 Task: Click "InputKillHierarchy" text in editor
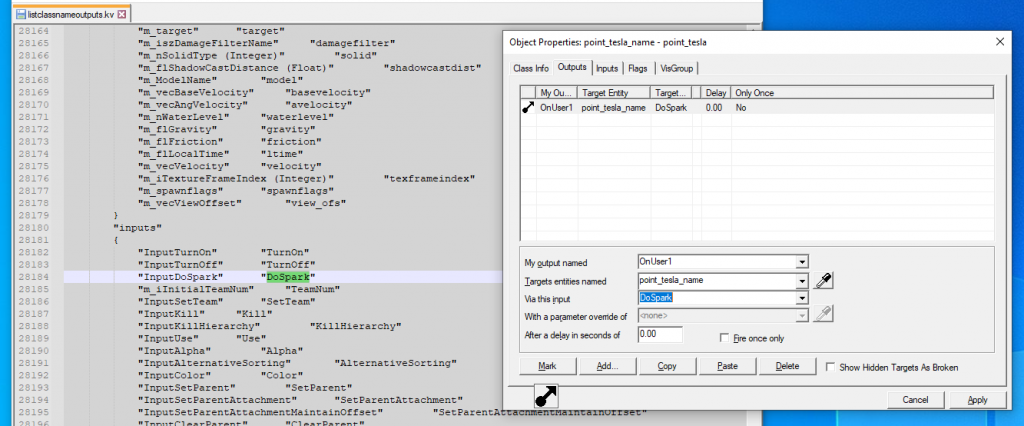pos(199,326)
